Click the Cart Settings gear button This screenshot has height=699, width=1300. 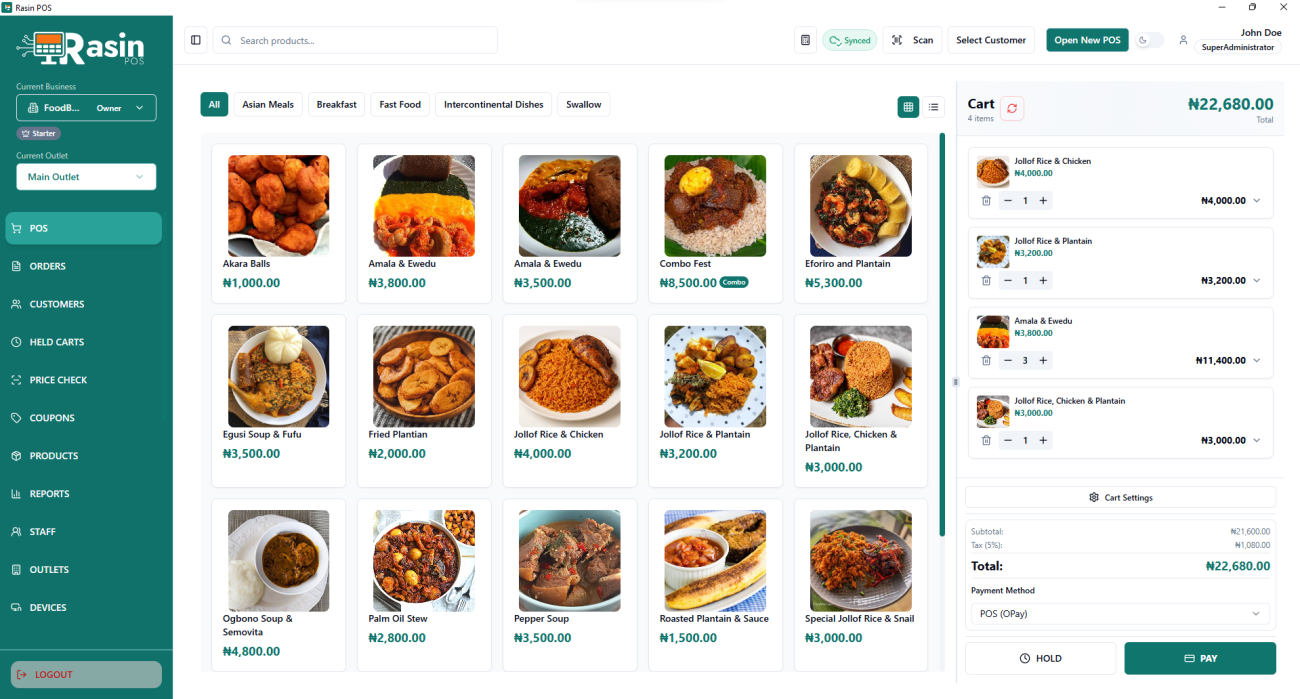pos(1120,497)
